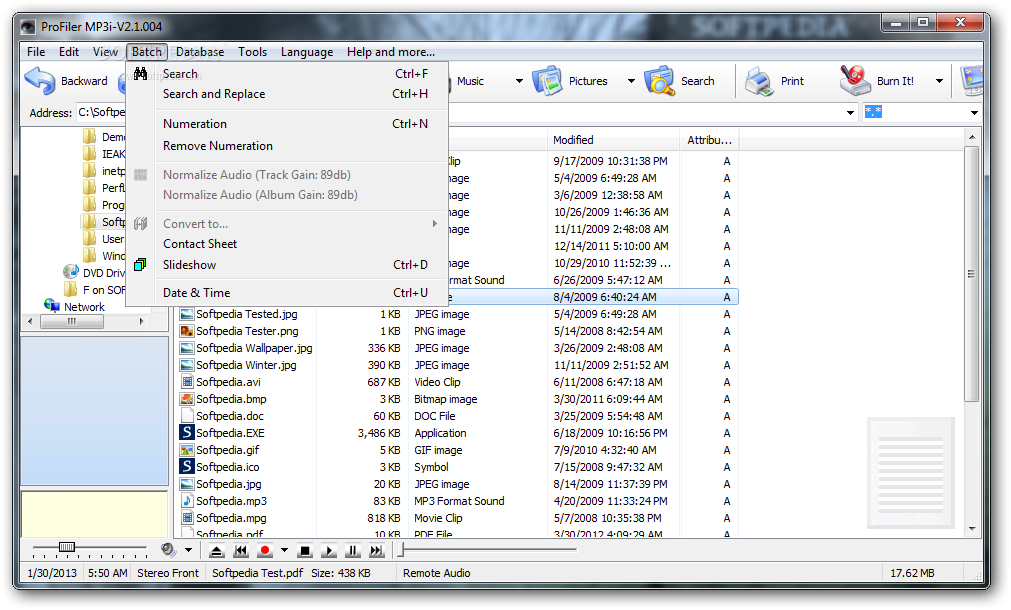The width and height of the screenshot is (1011, 610).
Task: Stop playback with the square stop button
Action: [x=305, y=551]
